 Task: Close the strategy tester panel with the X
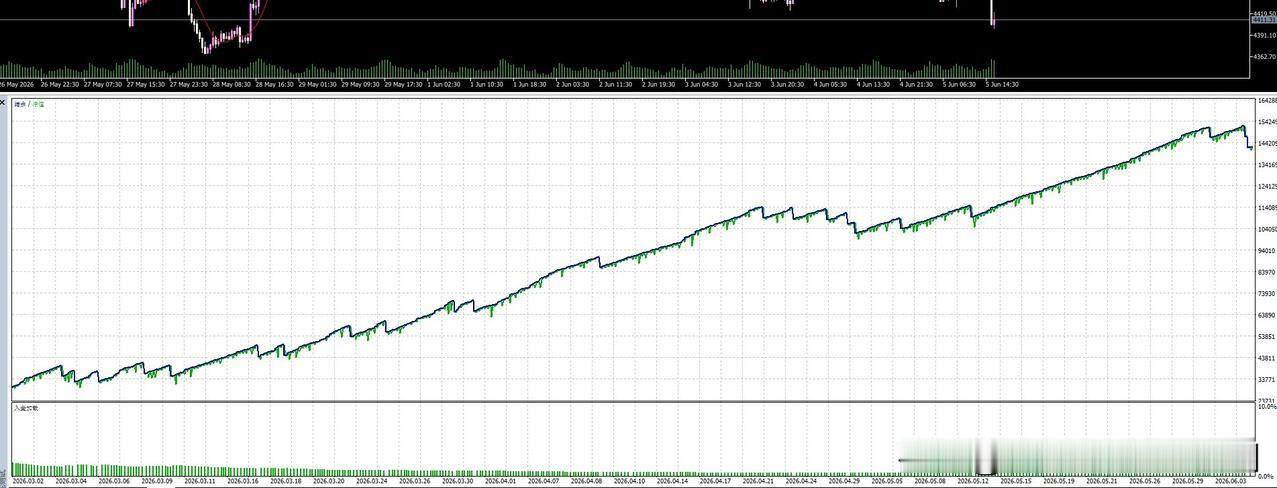(3, 102)
